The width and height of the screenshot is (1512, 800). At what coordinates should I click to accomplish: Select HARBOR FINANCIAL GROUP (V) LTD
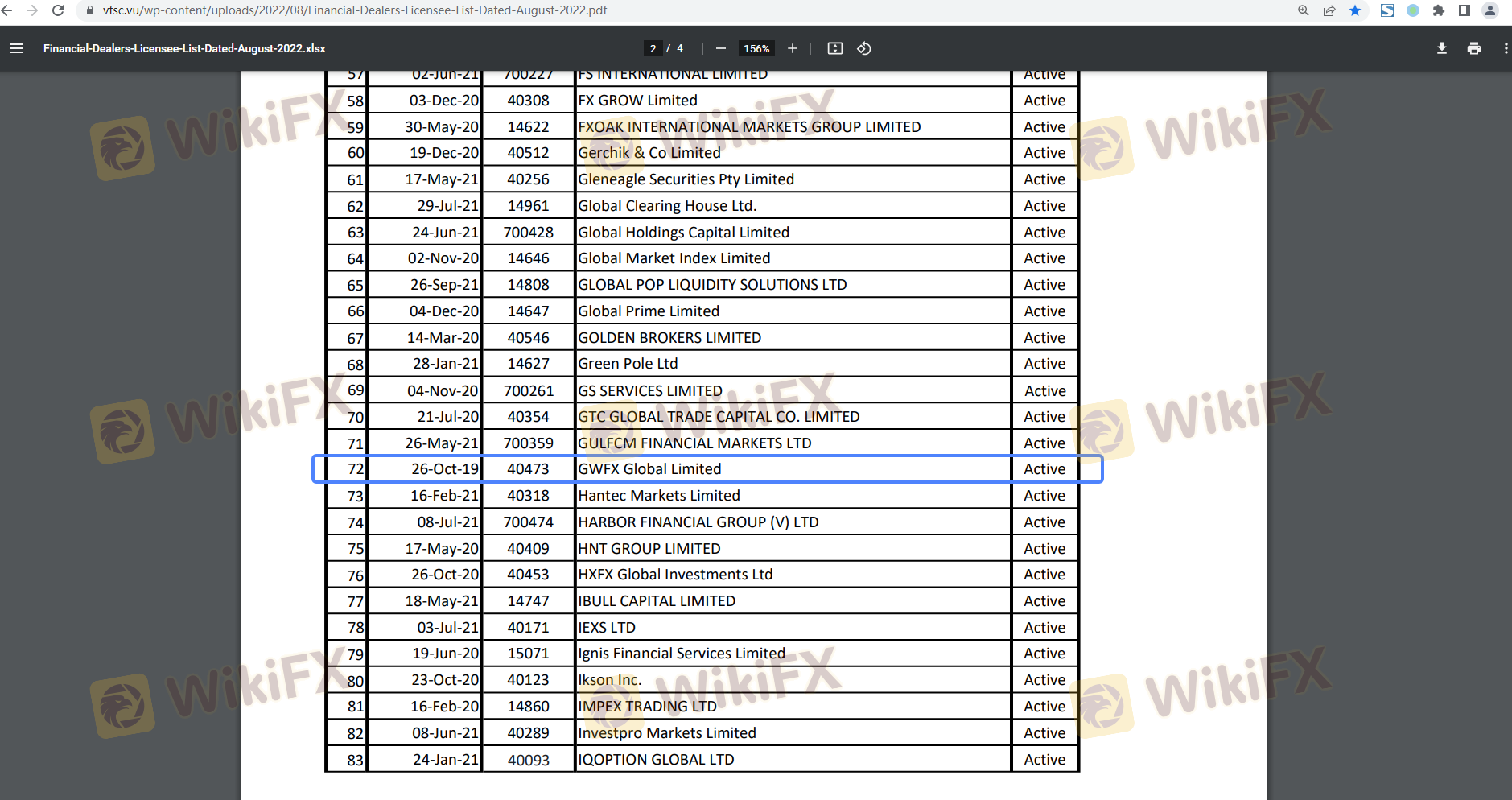[x=698, y=522]
